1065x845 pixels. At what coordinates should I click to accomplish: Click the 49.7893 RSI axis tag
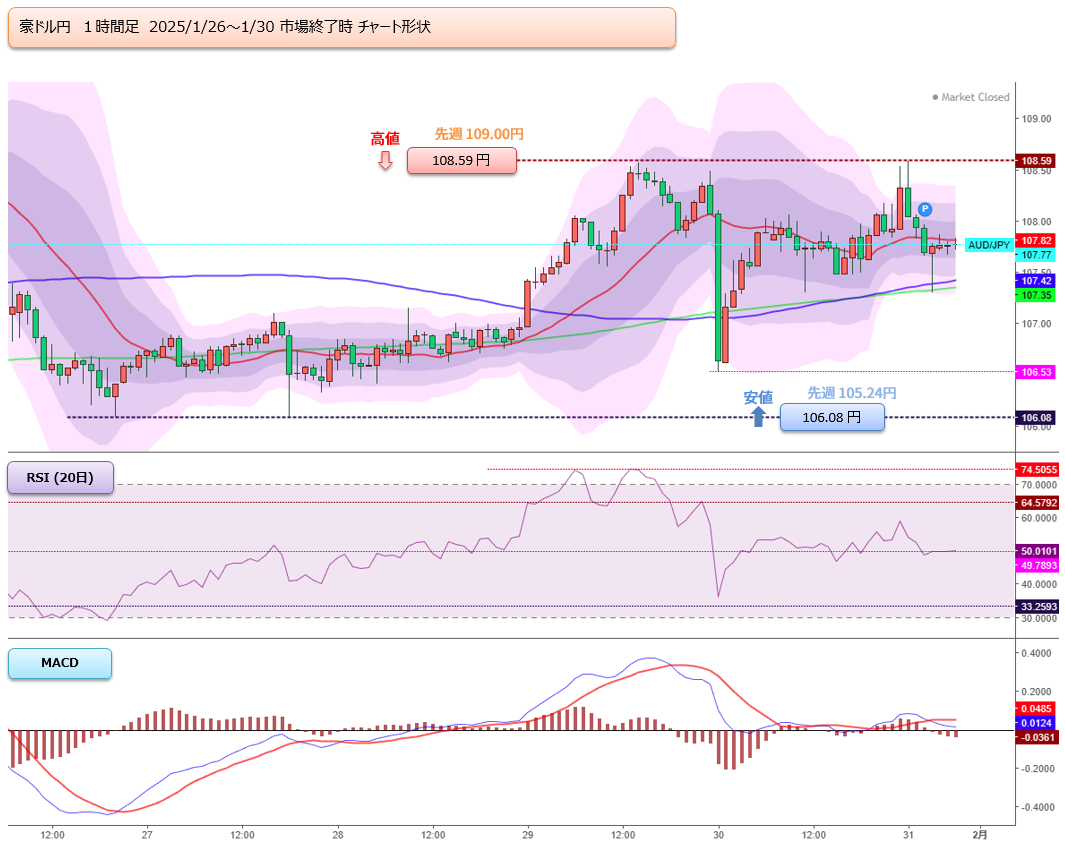[x=1038, y=565]
